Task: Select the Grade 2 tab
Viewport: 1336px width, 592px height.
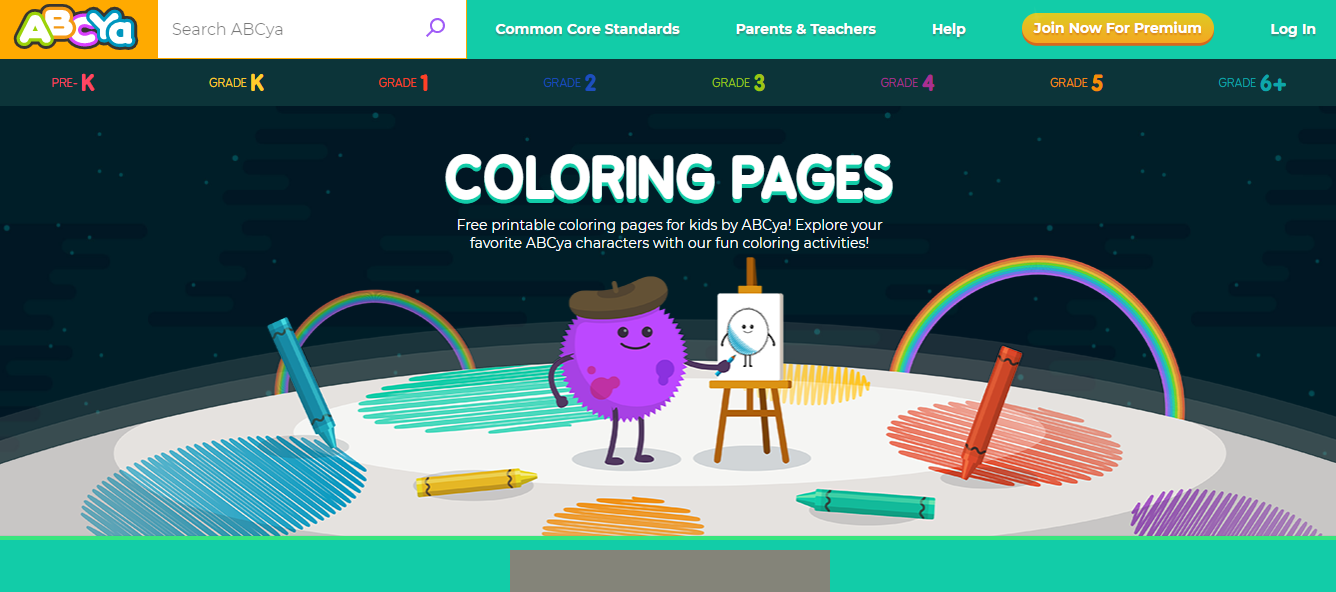Action: 569,83
